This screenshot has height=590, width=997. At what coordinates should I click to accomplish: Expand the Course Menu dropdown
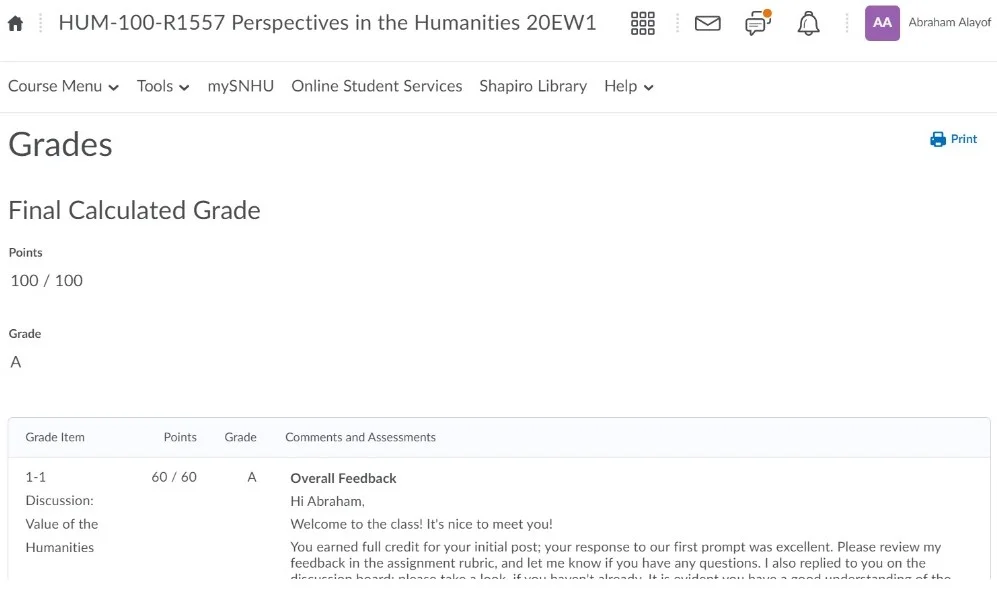pyautogui.click(x=63, y=86)
